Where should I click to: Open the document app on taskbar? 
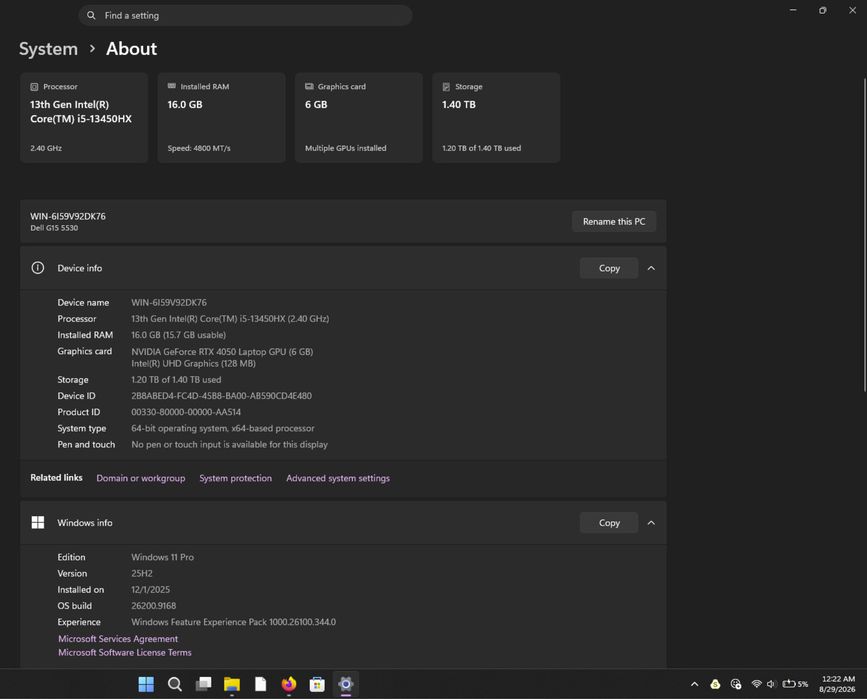[260, 684]
